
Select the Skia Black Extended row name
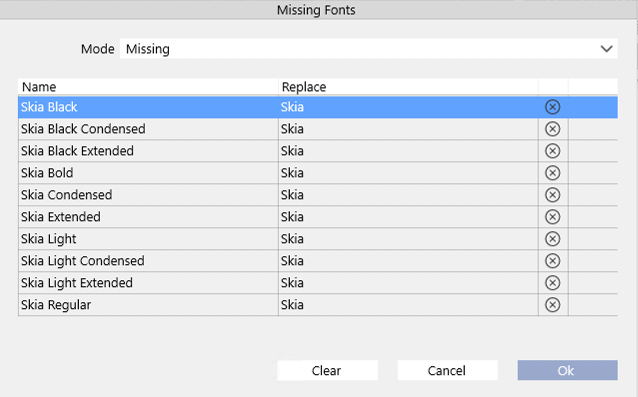pos(77,151)
